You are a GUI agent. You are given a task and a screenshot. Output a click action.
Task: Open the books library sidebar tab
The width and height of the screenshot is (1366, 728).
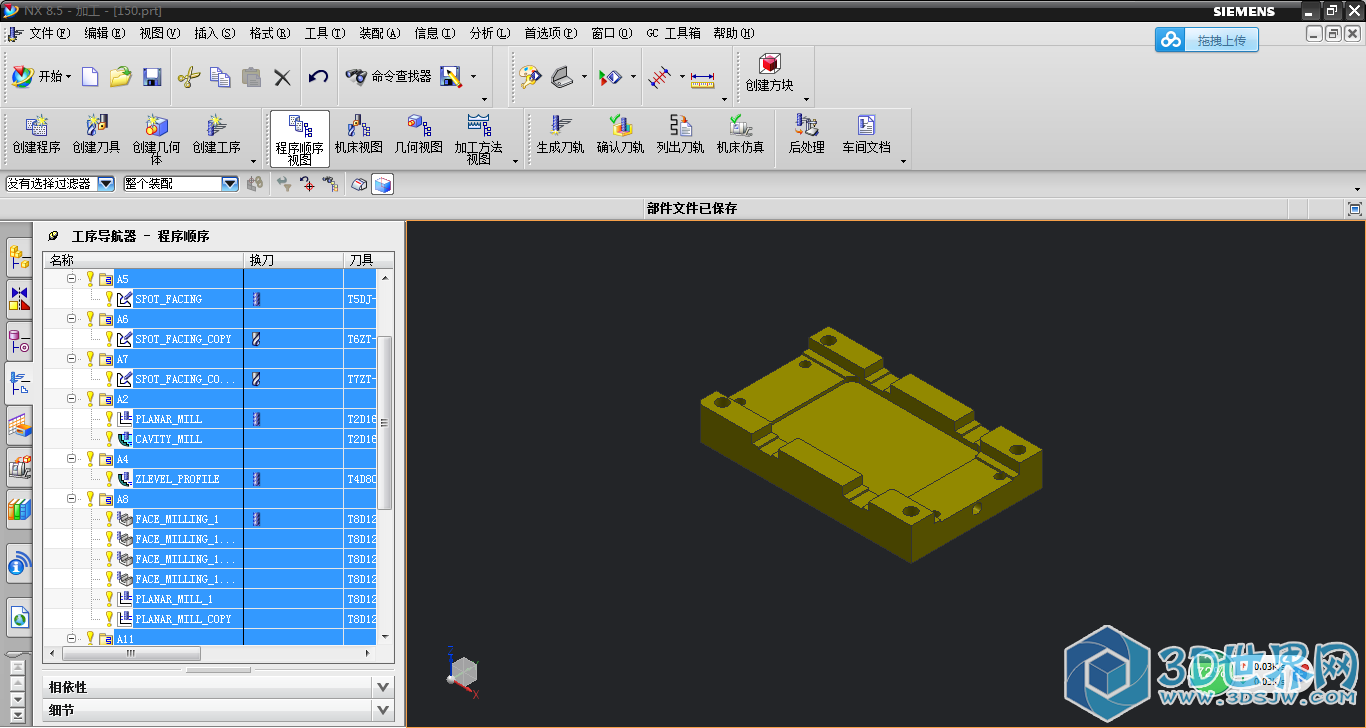[x=19, y=510]
